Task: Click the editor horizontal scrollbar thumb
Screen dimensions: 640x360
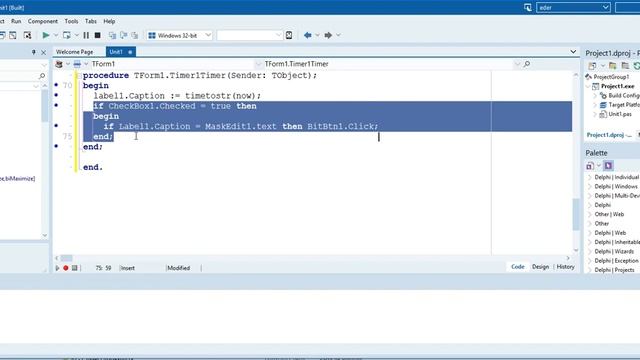Action: click(67, 258)
